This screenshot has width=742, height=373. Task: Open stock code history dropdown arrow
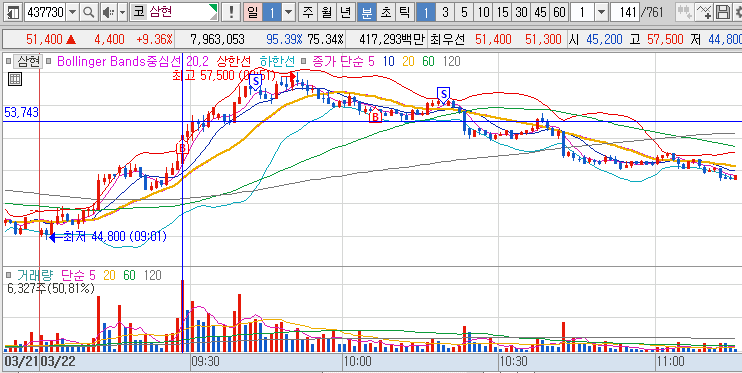(72, 12)
